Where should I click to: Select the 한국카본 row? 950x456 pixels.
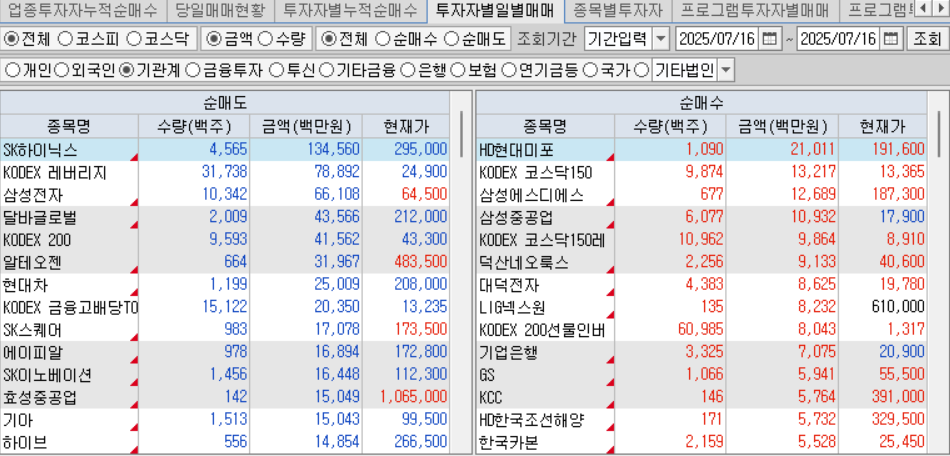[702, 443]
